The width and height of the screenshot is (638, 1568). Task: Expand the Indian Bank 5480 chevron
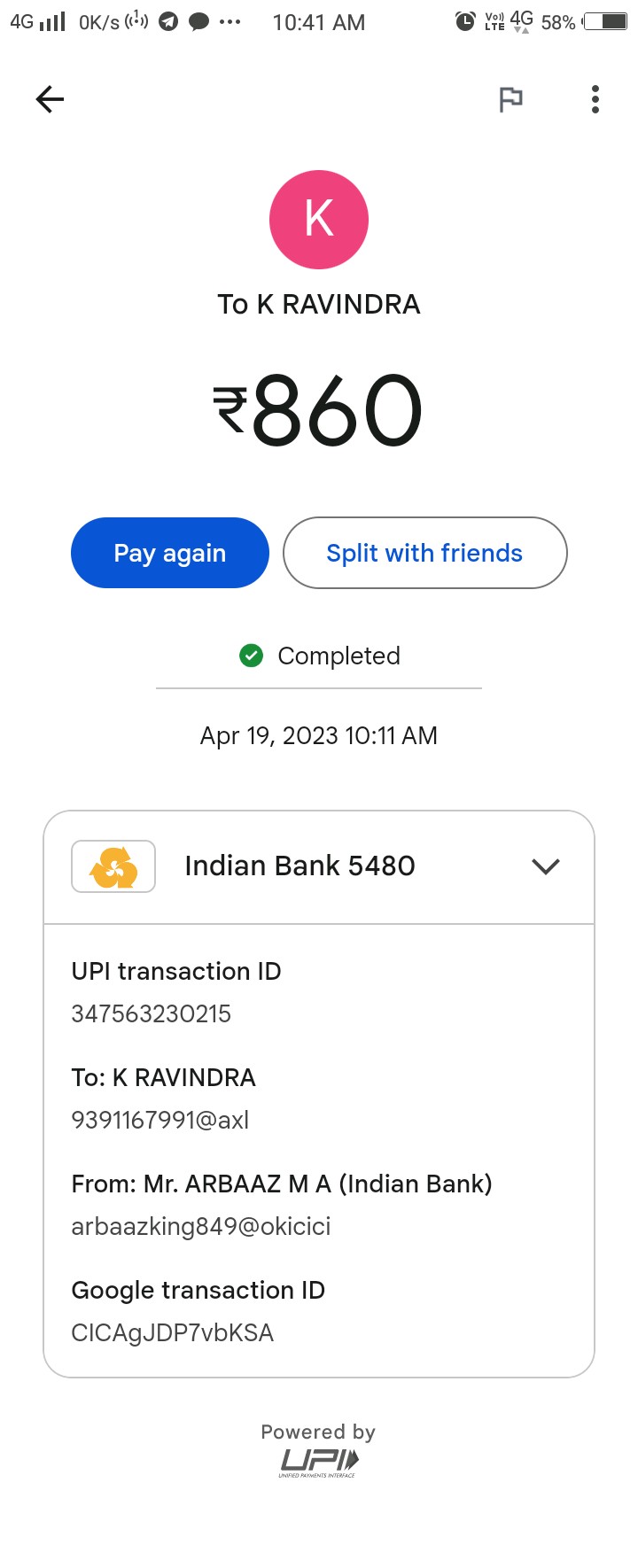pos(546,866)
